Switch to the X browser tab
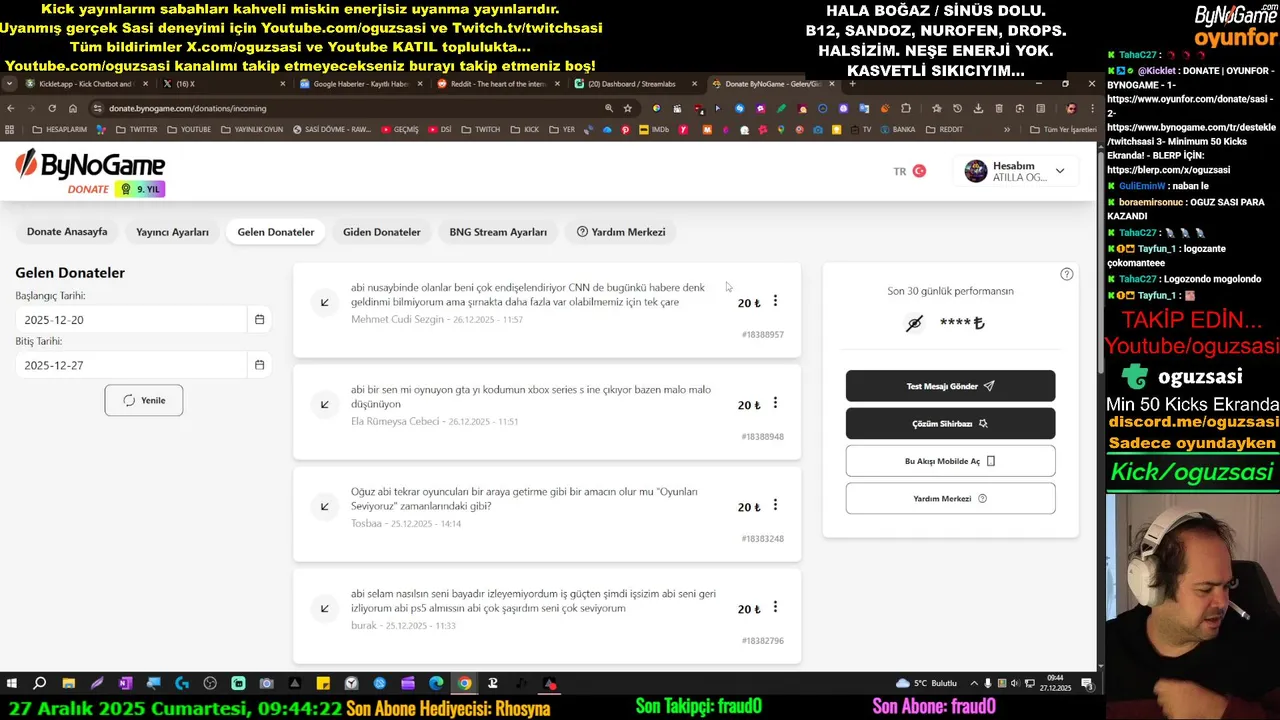The height and width of the screenshot is (720, 1280). click(x=223, y=84)
